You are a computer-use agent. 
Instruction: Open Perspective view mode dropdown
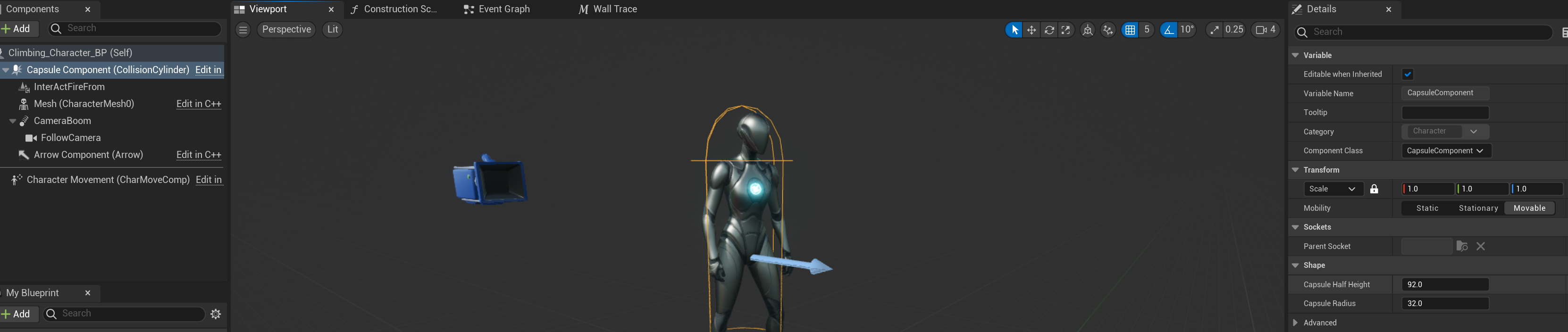coord(286,30)
